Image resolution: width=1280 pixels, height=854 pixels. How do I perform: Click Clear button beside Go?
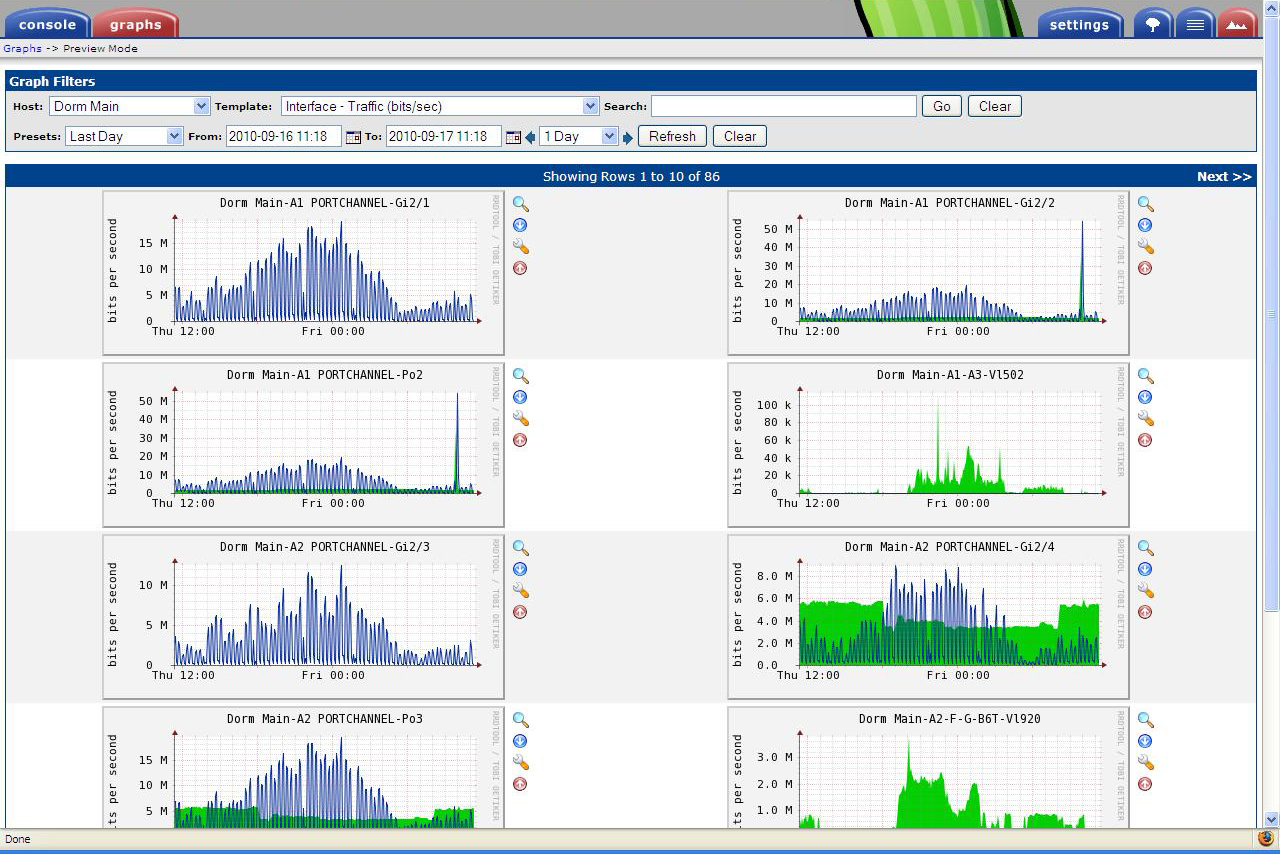click(x=995, y=106)
